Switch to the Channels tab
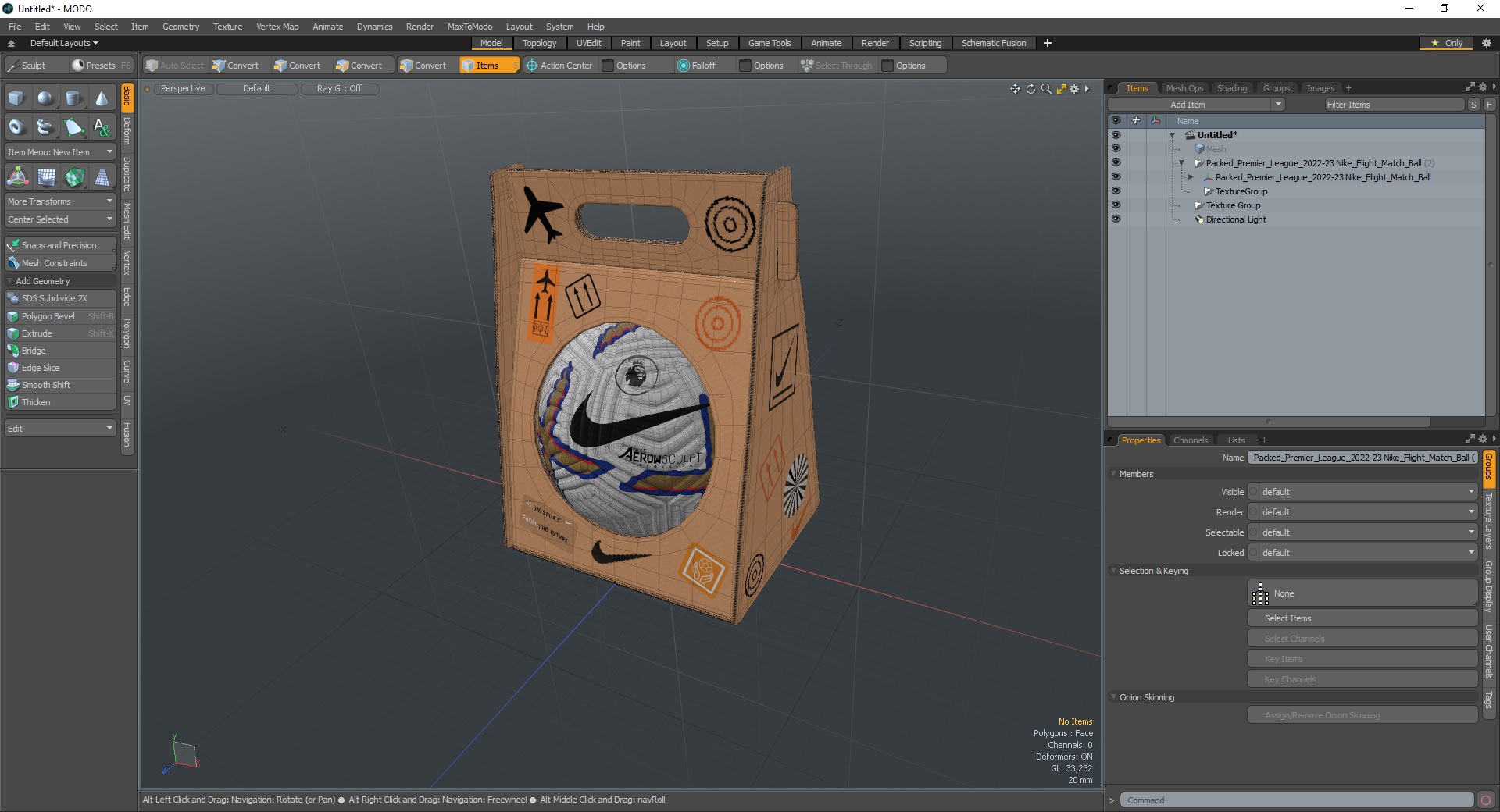Viewport: 1500px width, 812px height. [x=1191, y=440]
